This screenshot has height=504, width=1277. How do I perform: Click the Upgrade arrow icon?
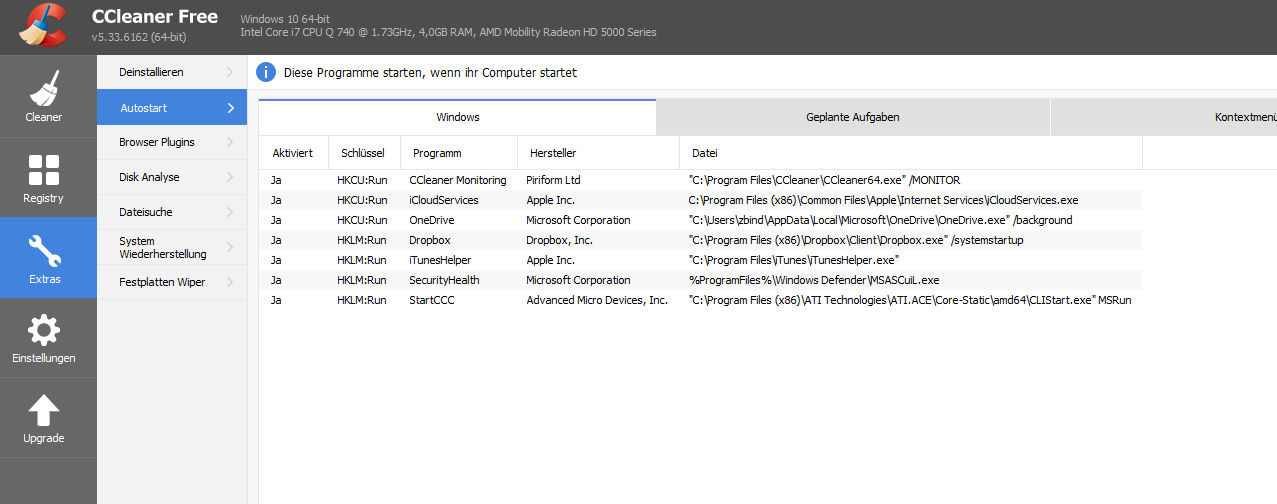click(44, 410)
